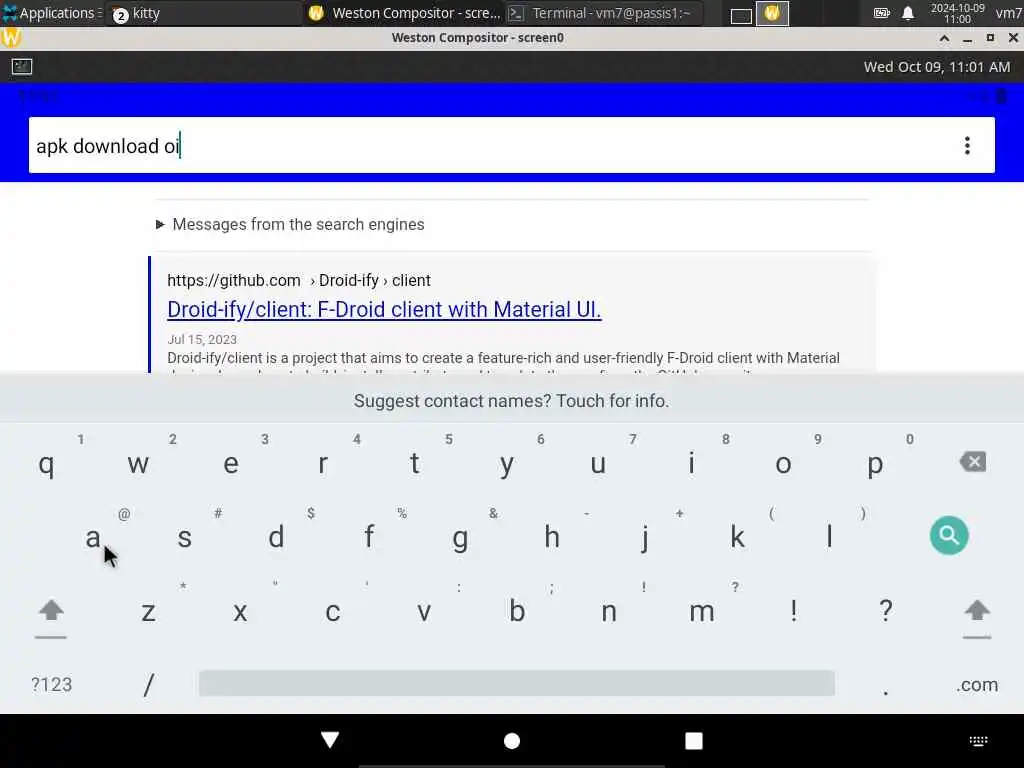Click the https://github.com result URL text
Viewport: 1024px width, 768px height.
pyautogui.click(x=234, y=281)
